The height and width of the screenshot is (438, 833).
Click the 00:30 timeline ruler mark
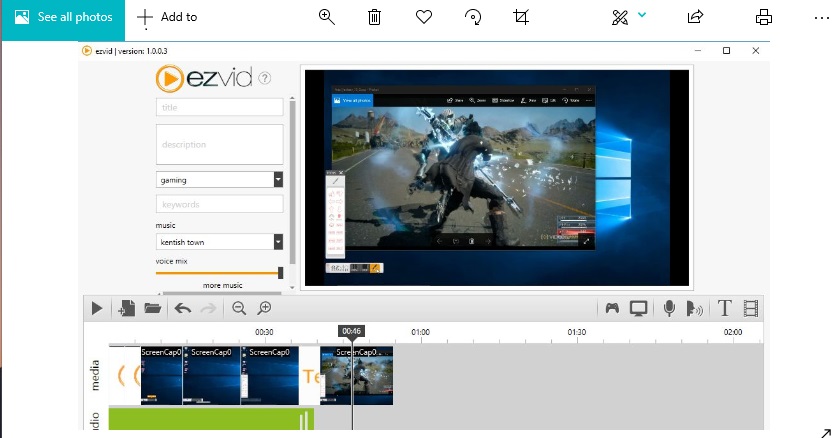264,332
